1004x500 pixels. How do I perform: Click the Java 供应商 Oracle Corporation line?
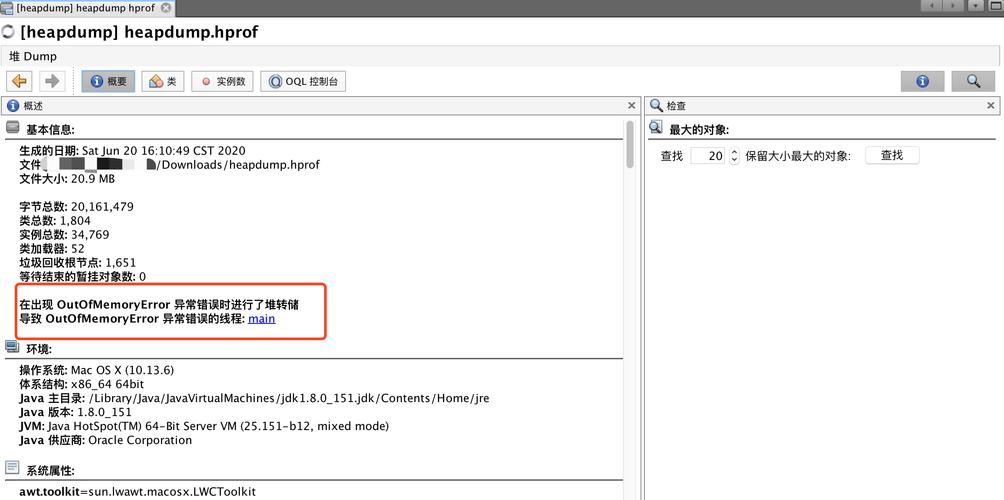tap(106, 440)
